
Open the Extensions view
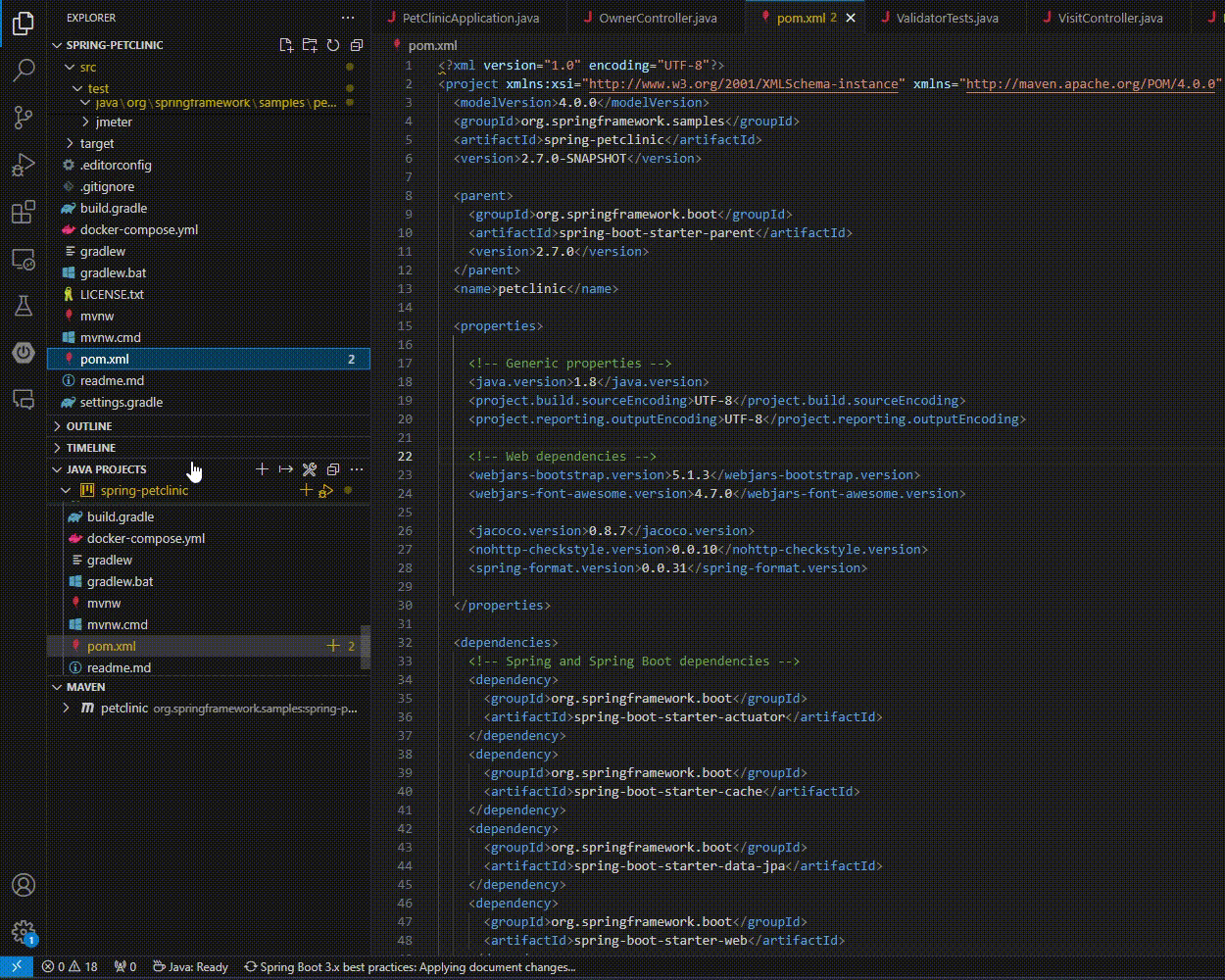tap(24, 212)
